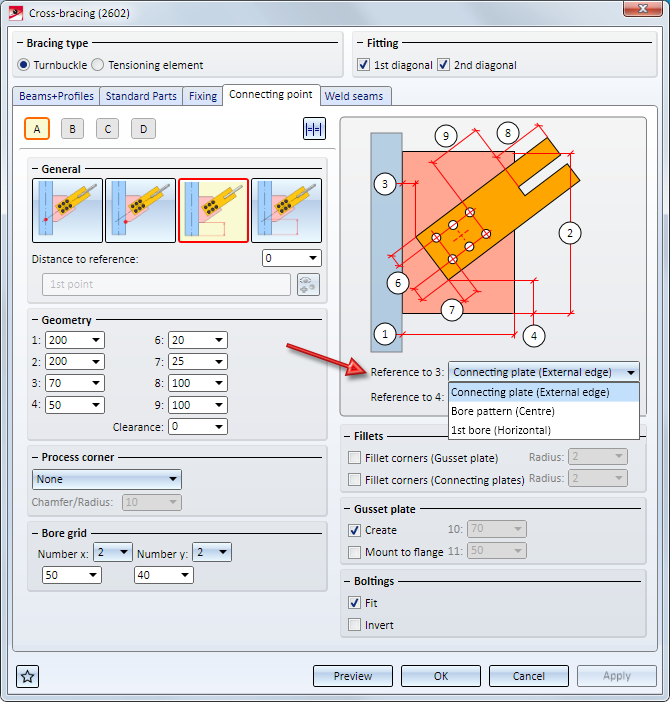This screenshot has height=702, width=670.
Task: Select connecting point D button
Action: pyautogui.click(x=143, y=129)
